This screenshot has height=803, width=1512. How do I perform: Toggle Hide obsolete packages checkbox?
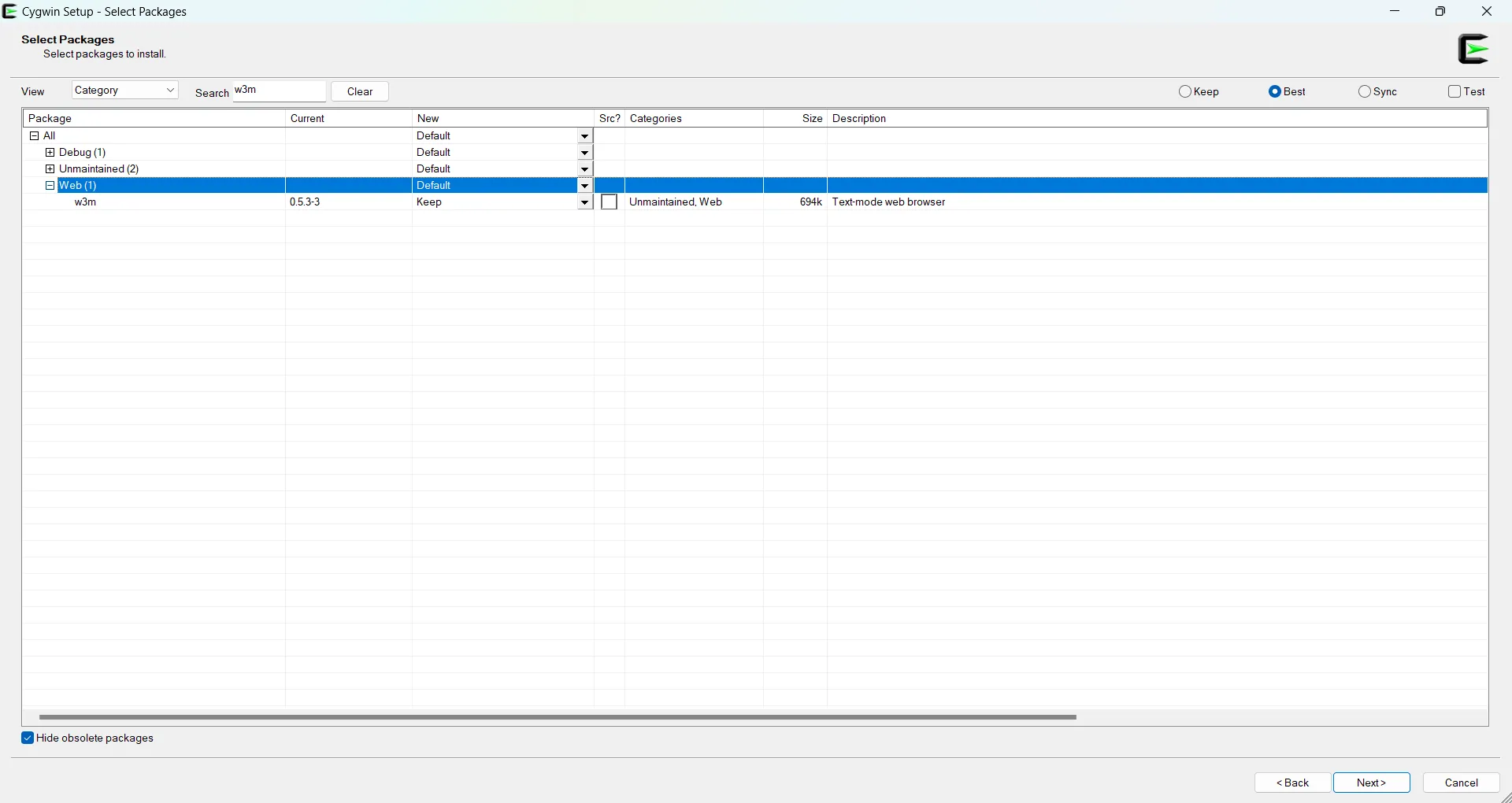pos(28,738)
